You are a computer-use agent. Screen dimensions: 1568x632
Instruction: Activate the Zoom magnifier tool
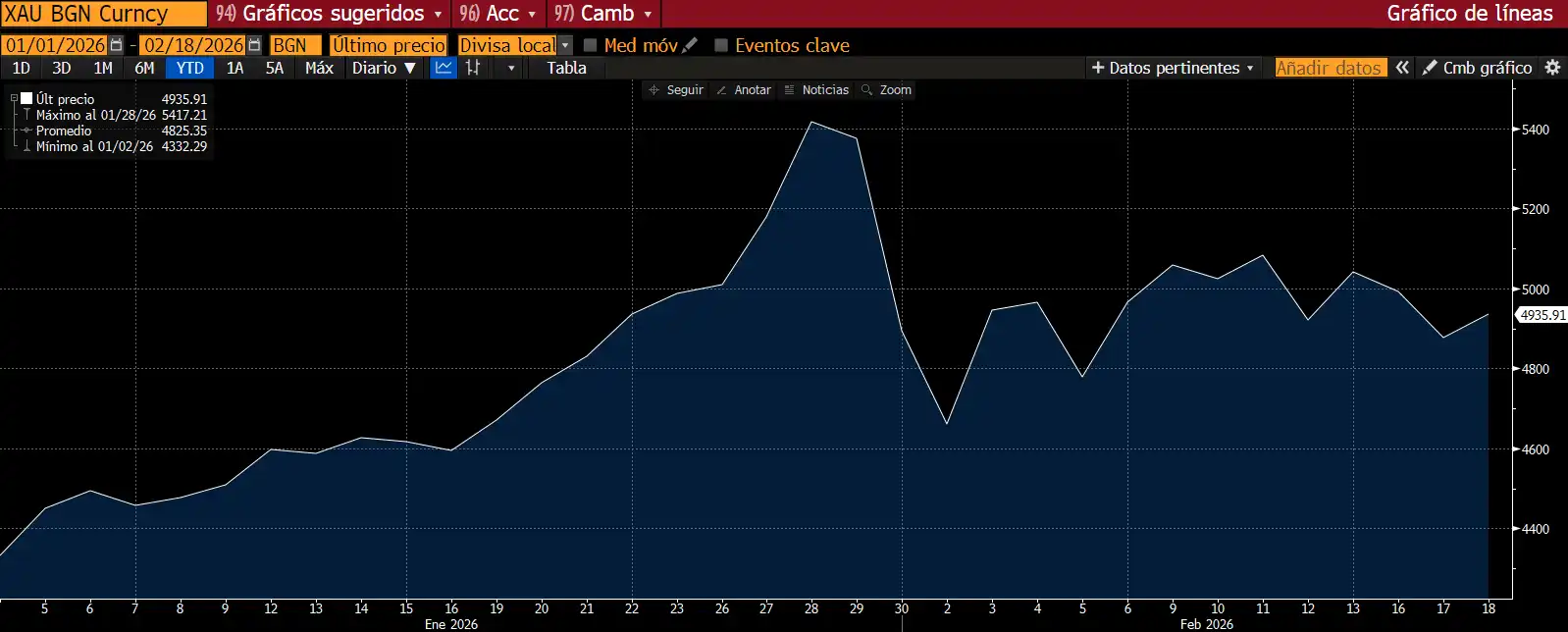pyautogui.click(x=886, y=89)
